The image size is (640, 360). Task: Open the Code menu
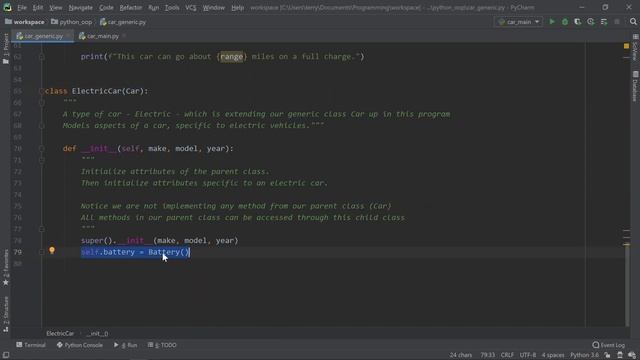pos(106,7)
